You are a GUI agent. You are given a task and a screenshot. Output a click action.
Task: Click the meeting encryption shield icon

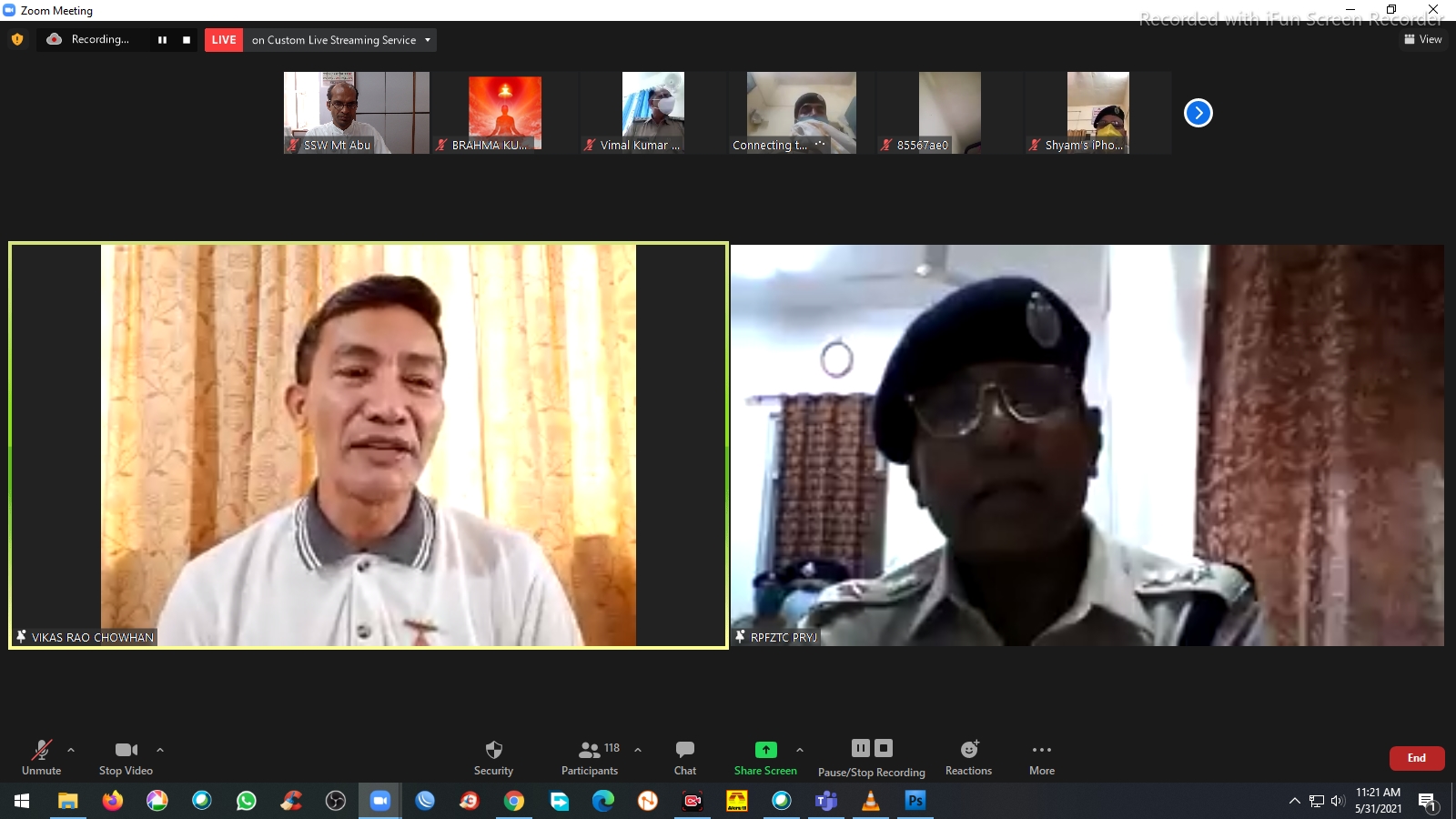click(x=17, y=39)
